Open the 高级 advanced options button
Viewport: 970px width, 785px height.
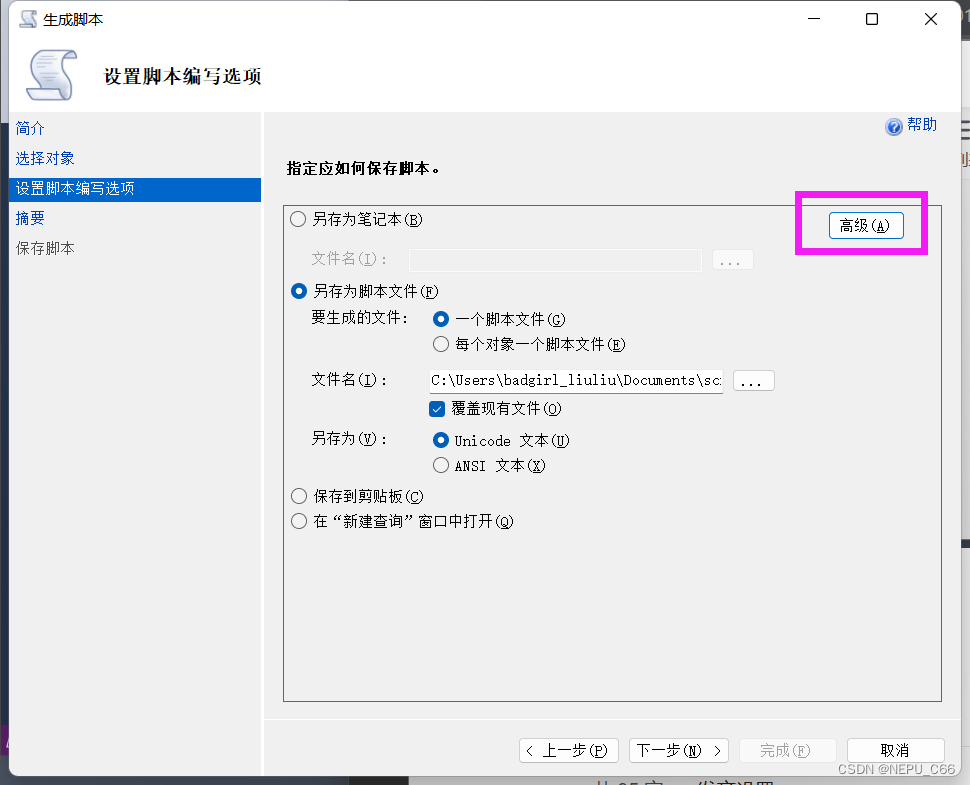(865, 226)
